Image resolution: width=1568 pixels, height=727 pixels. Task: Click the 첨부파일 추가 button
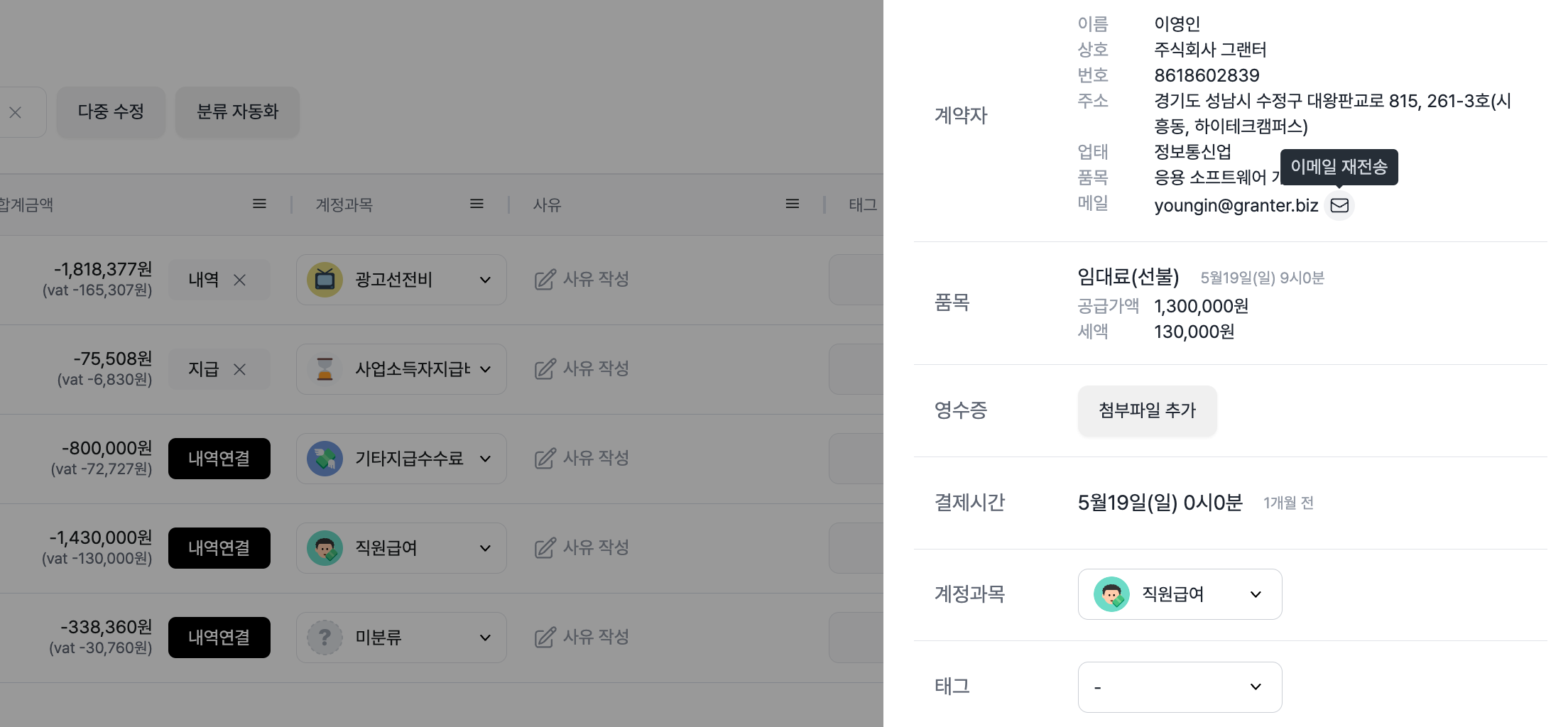1147,410
